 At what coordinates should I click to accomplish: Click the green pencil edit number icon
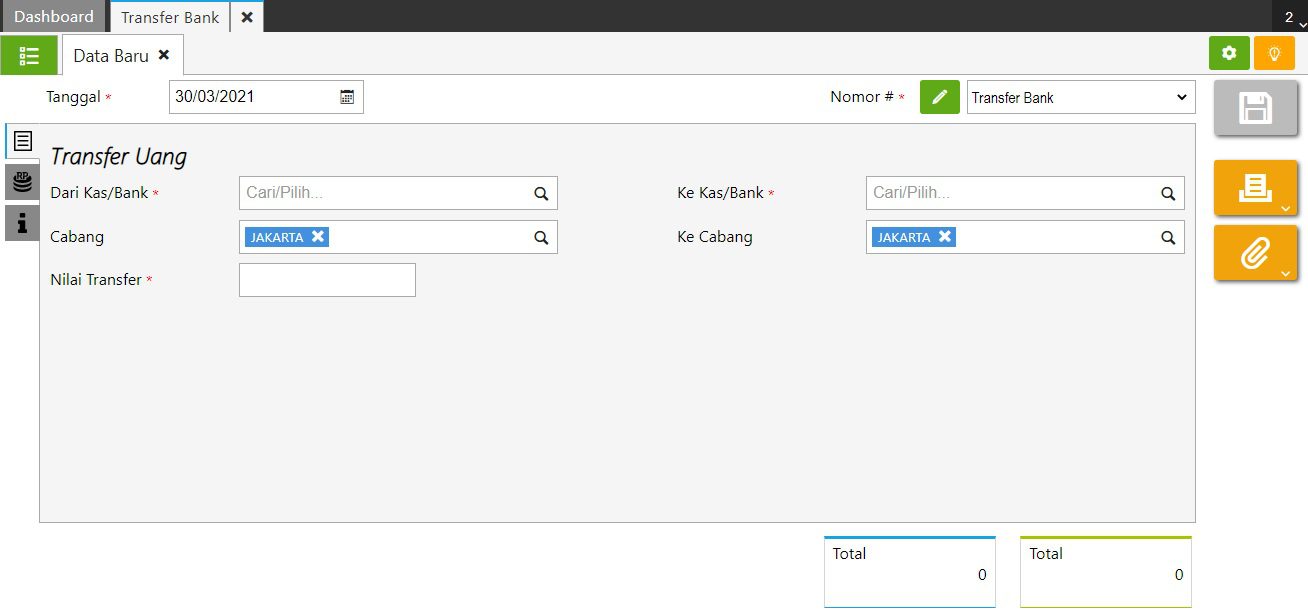[939, 97]
